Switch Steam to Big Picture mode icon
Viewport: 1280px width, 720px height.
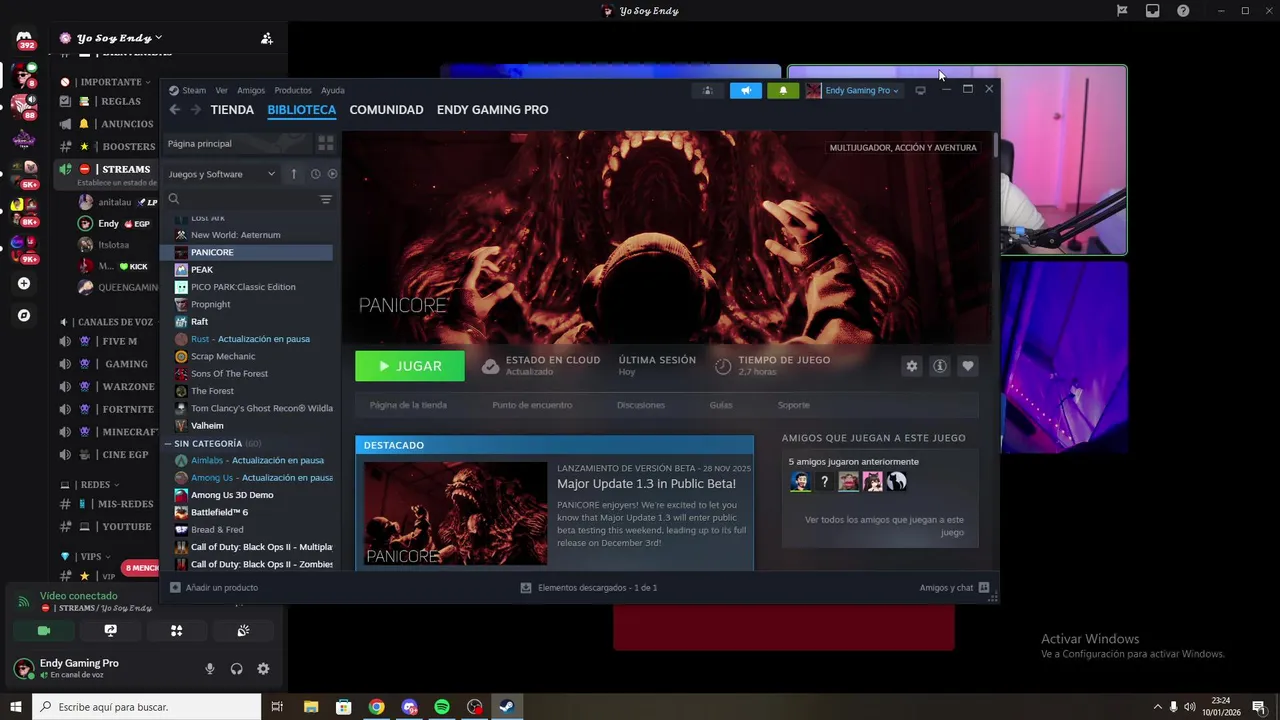[x=920, y=90]
